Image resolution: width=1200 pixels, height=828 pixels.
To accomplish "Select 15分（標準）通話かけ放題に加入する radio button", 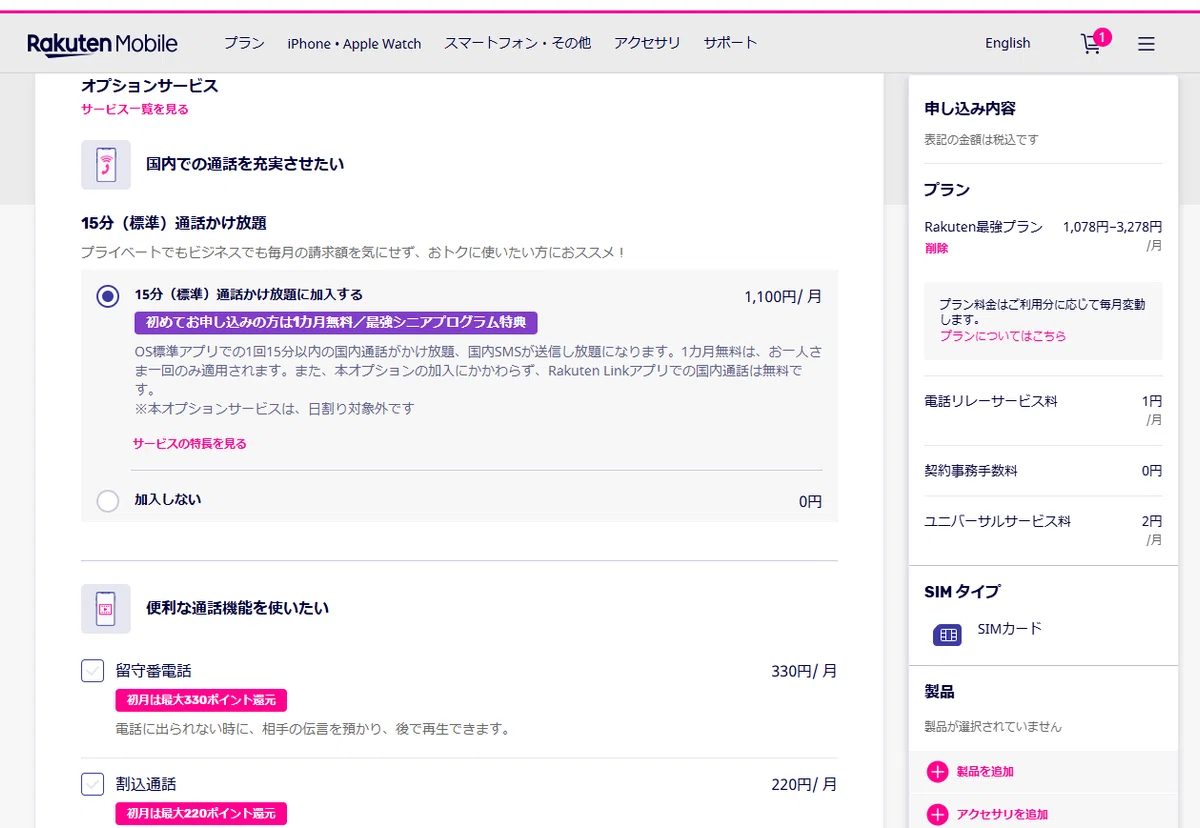I will tap(108, 296).
